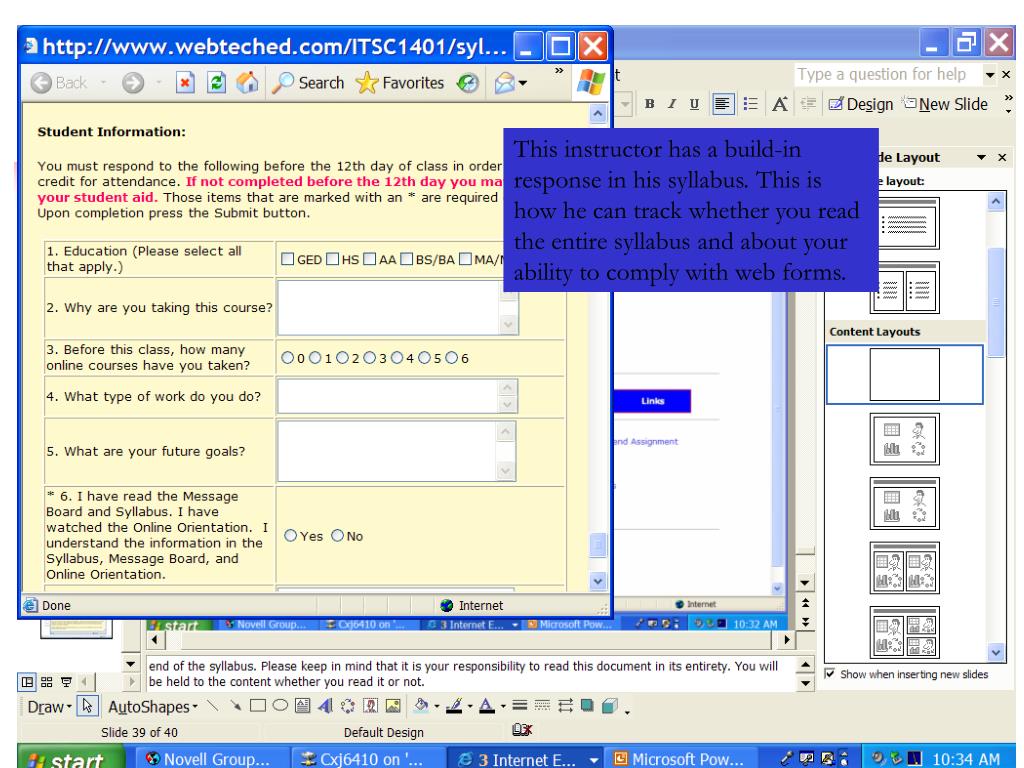
Task: Open Line Color dropdown arrow
Action: (470, 707)
